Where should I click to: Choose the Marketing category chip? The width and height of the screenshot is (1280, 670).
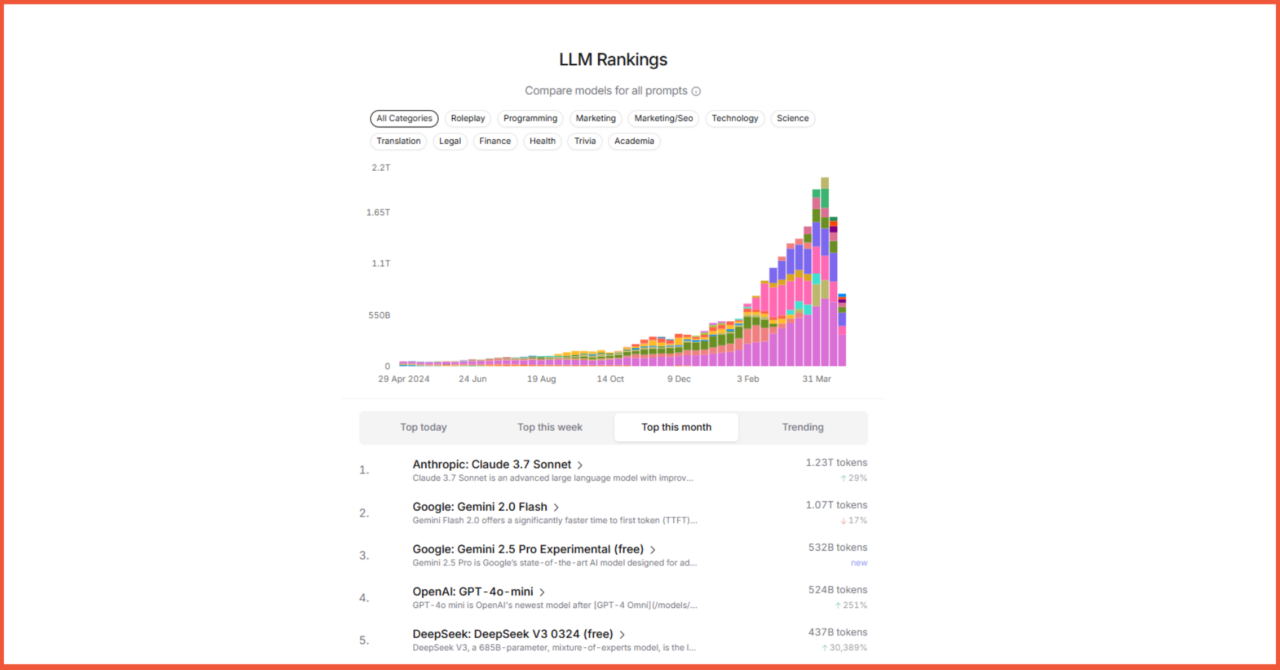pyautogui.click(x=596, y=118)
